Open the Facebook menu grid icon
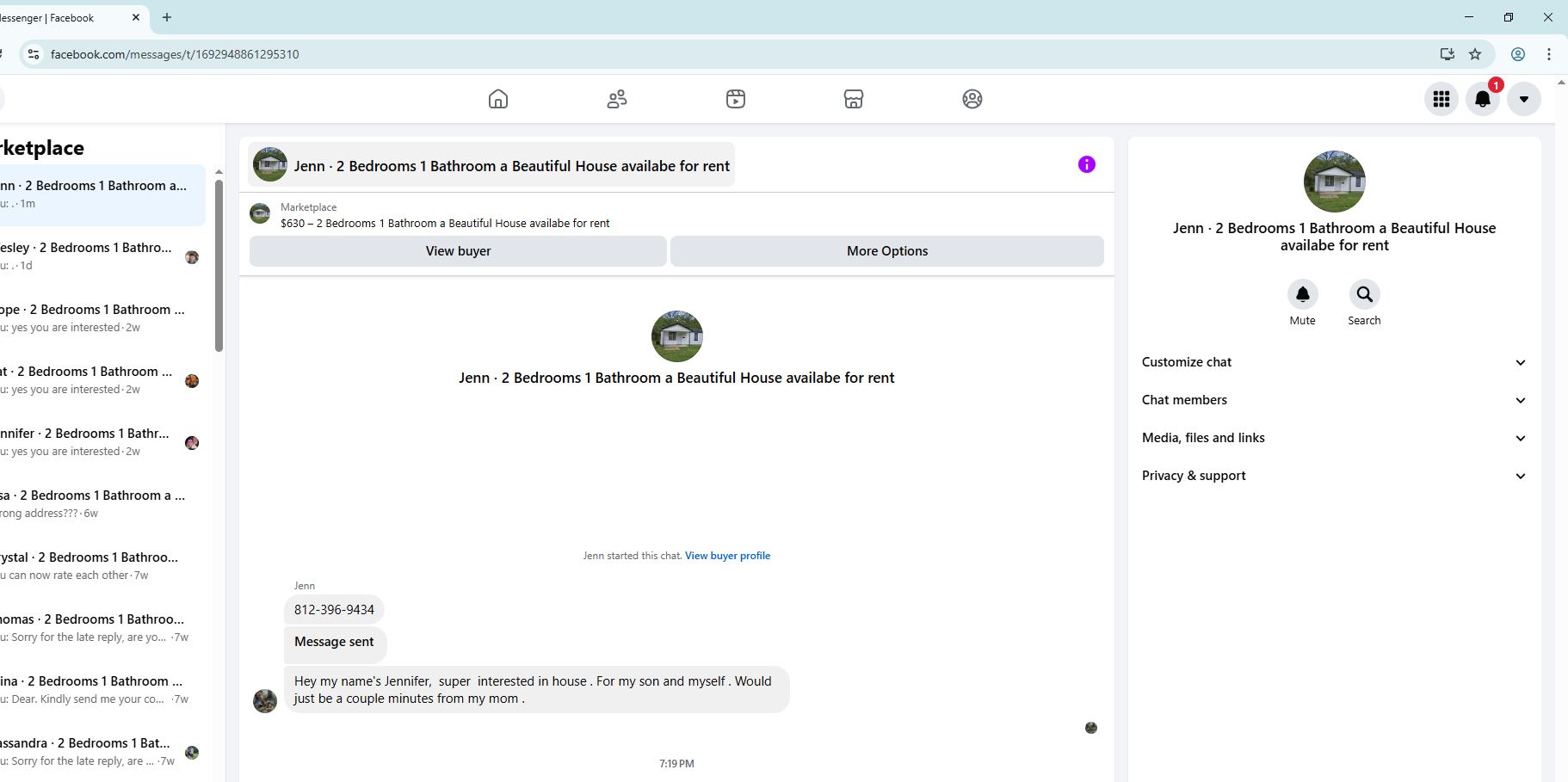1568x782 pixels. click(x=1441, y=99)
